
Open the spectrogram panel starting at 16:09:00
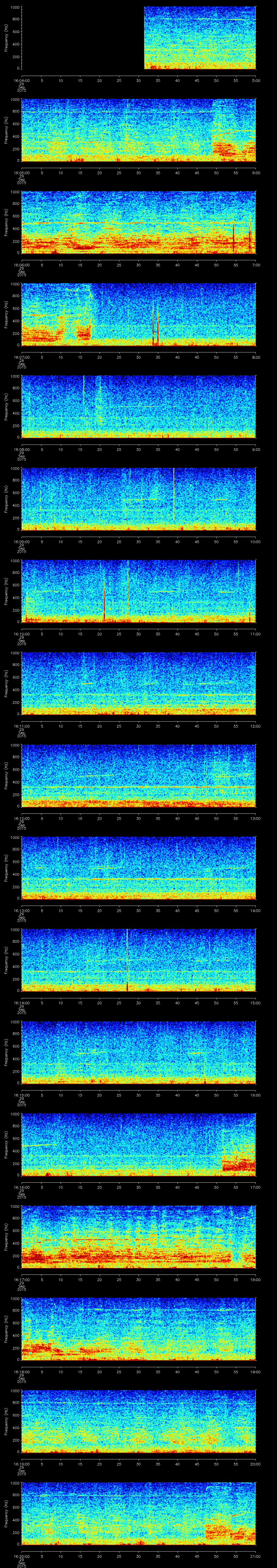pos(139,499)
